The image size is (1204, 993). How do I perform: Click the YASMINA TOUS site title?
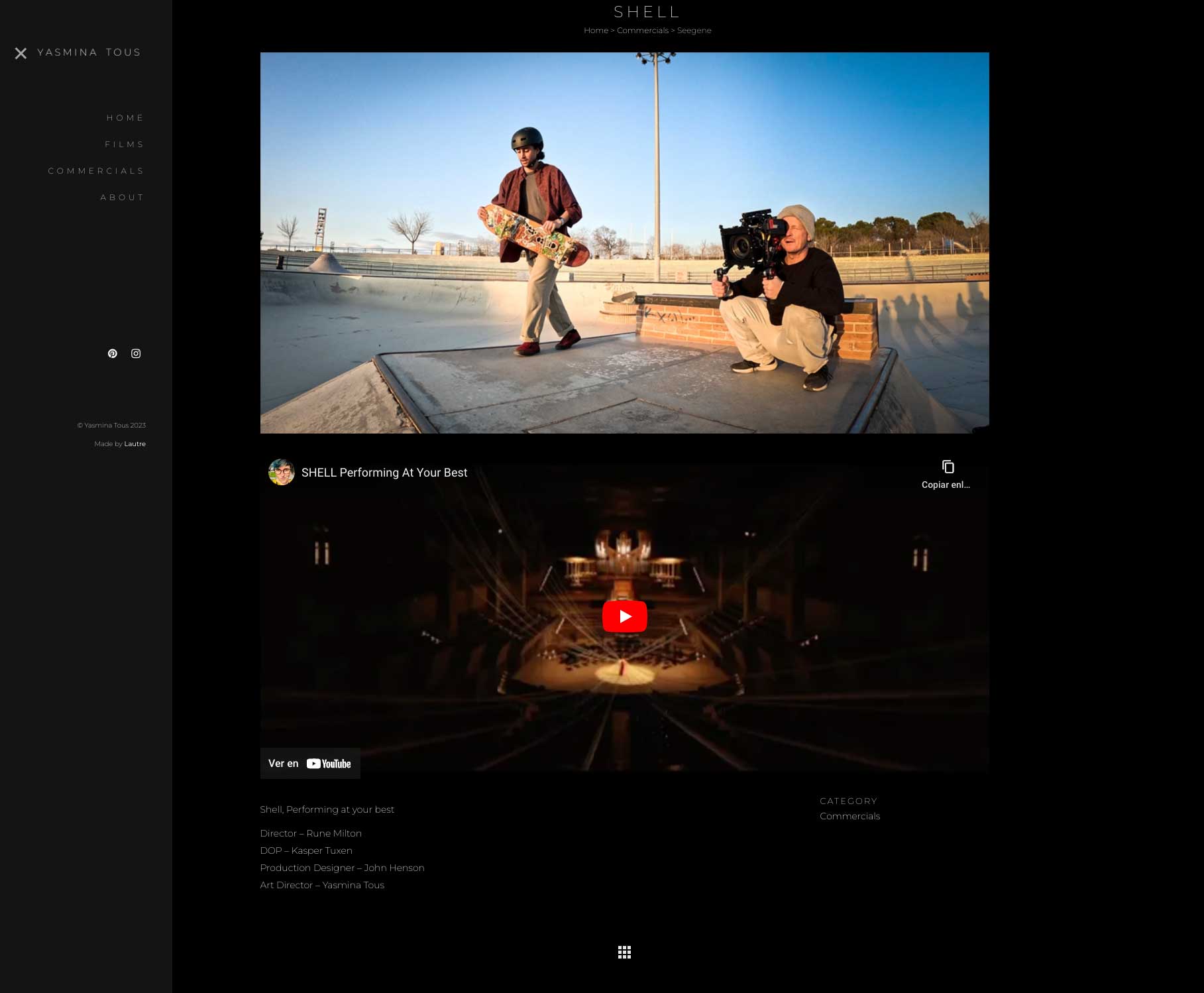(x=89, y=52)
